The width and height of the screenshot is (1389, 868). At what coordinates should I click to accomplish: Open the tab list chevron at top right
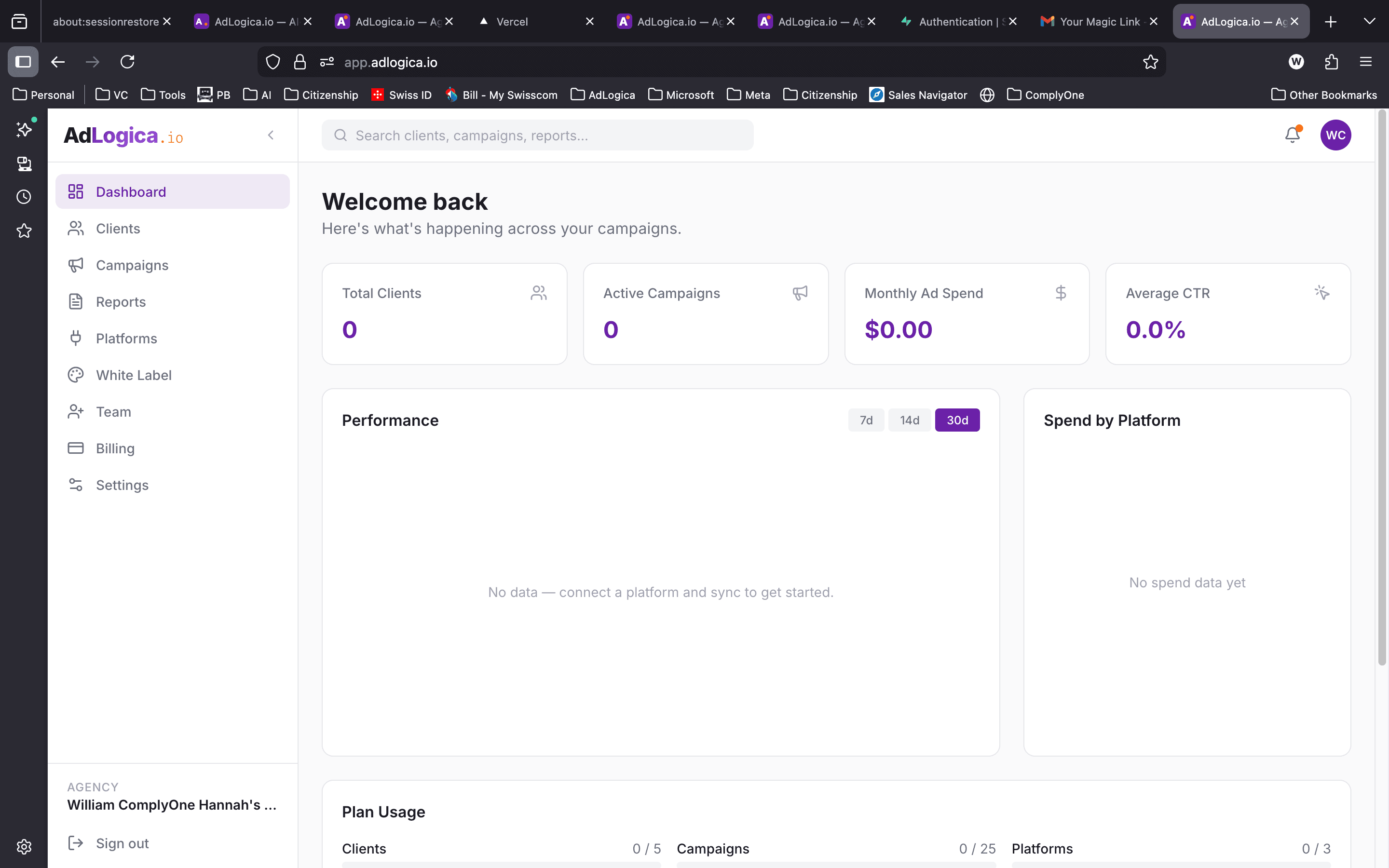[x=1370, y=21]
